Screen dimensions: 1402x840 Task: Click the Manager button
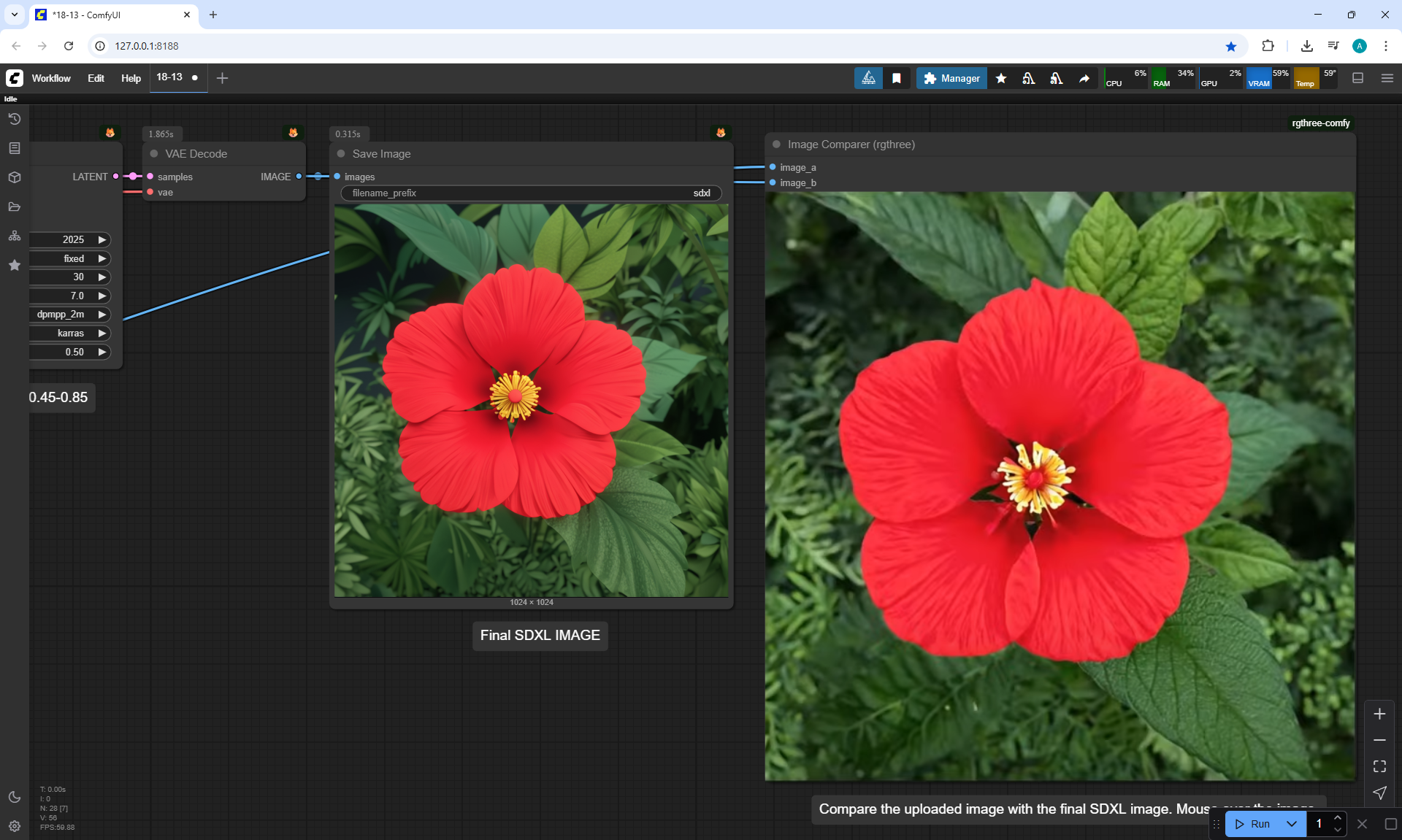pos(951,78)
